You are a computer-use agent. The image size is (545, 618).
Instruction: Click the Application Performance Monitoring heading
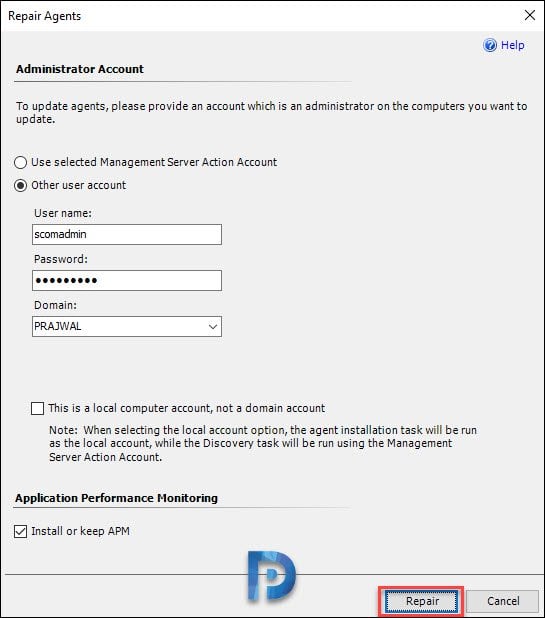[x=117, y=498]
